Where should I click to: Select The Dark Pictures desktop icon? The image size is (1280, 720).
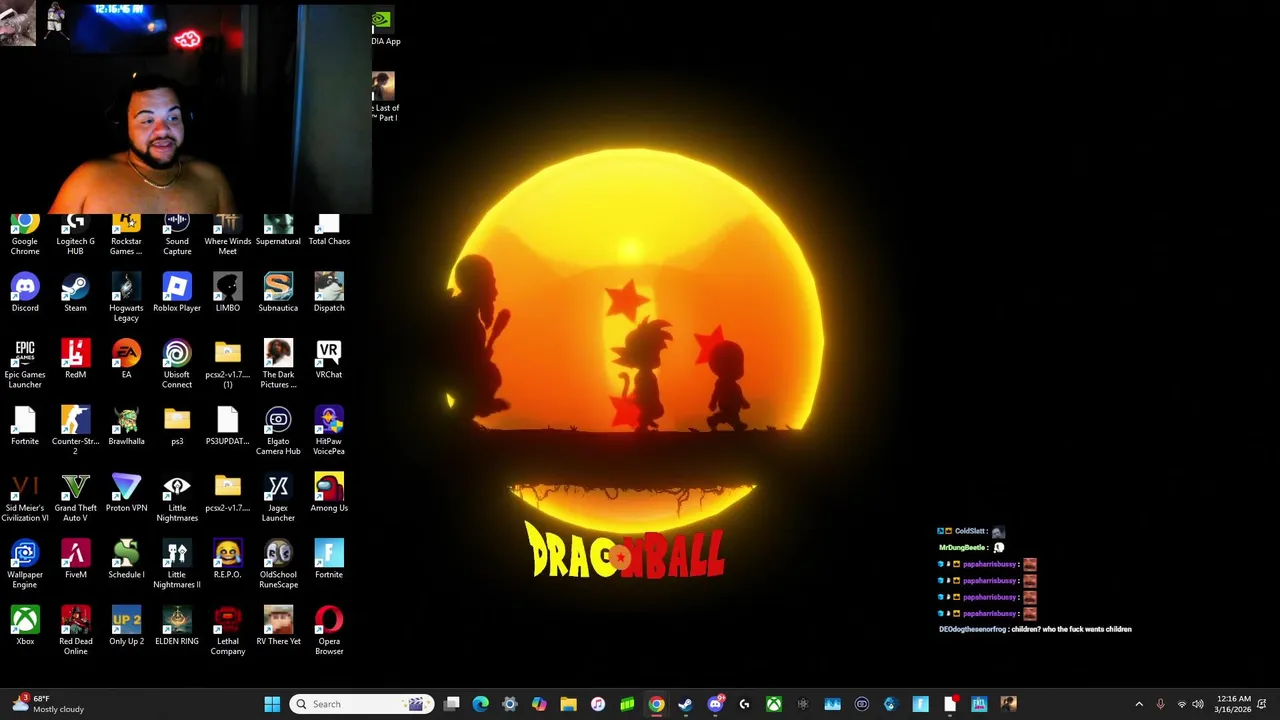pos(278,365)
